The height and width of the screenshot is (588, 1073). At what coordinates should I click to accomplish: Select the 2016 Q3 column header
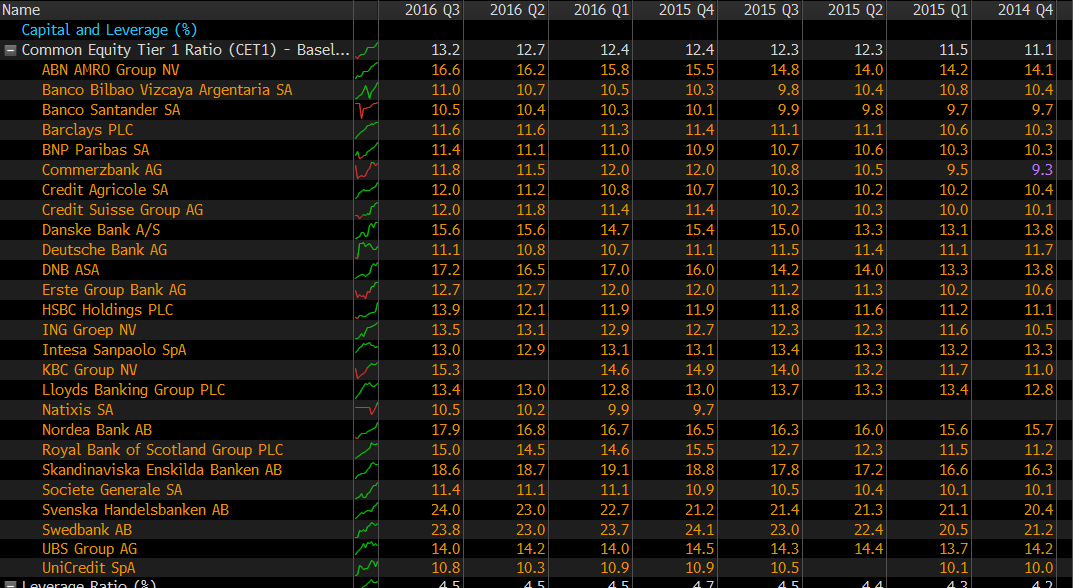(432, 10)
